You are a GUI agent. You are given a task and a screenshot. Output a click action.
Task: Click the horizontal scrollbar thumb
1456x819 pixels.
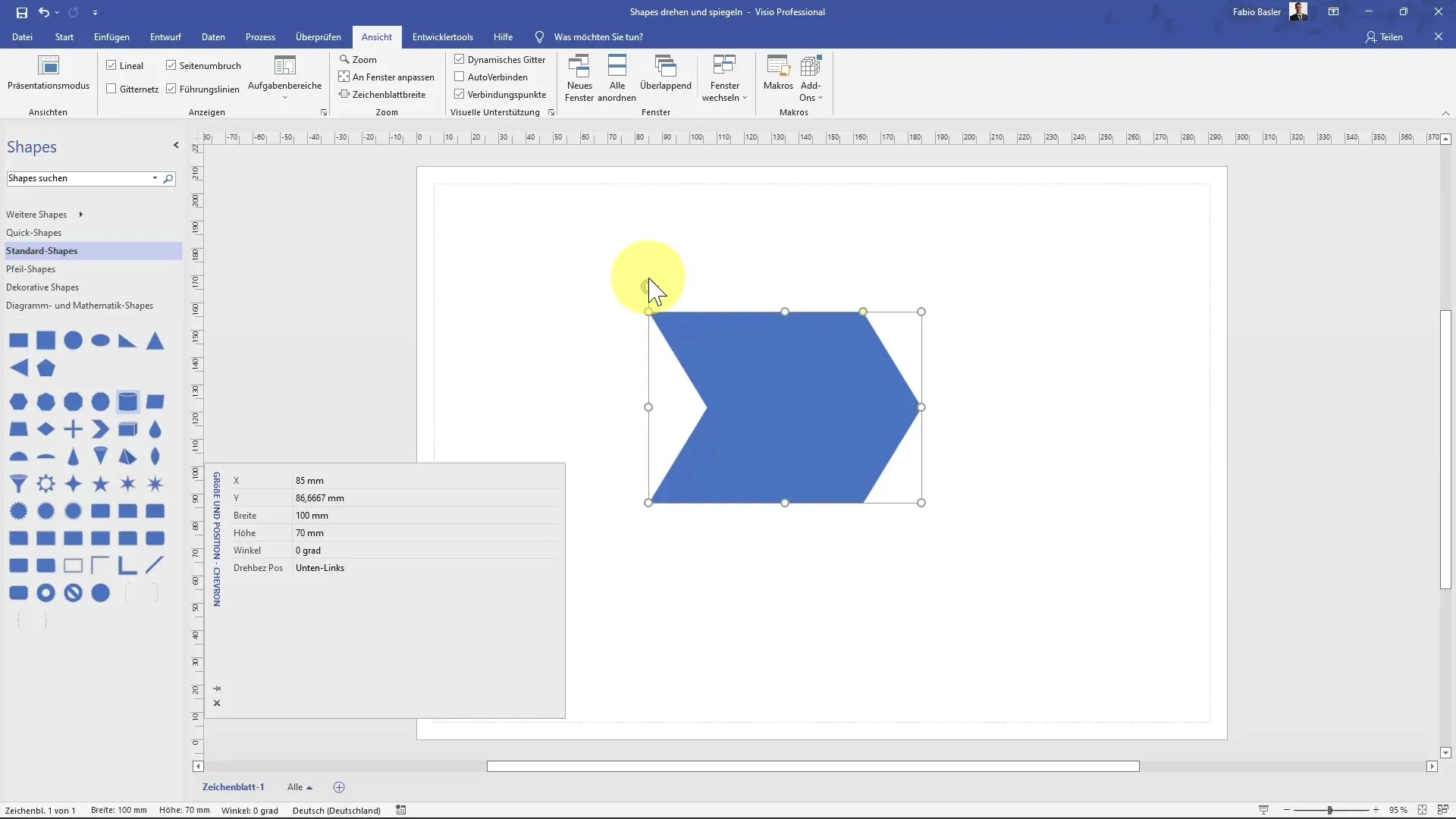point(813,767)
